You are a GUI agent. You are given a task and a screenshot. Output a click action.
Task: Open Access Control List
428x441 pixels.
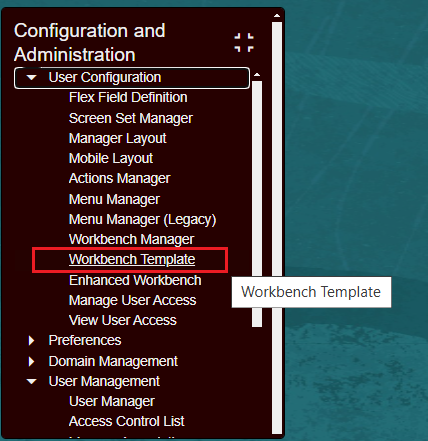(x=126, y=421)
